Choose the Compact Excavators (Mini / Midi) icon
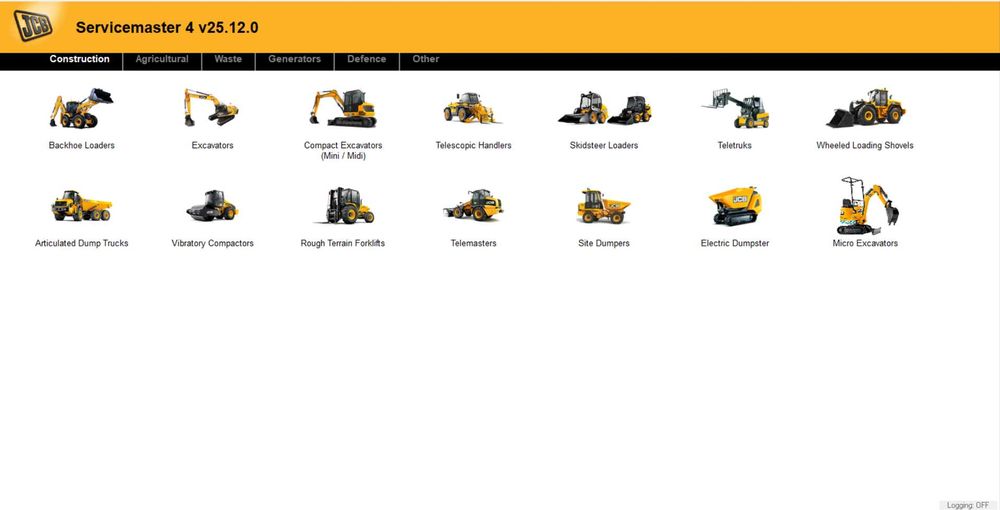The image size is (1000, 510). point(343,108)
